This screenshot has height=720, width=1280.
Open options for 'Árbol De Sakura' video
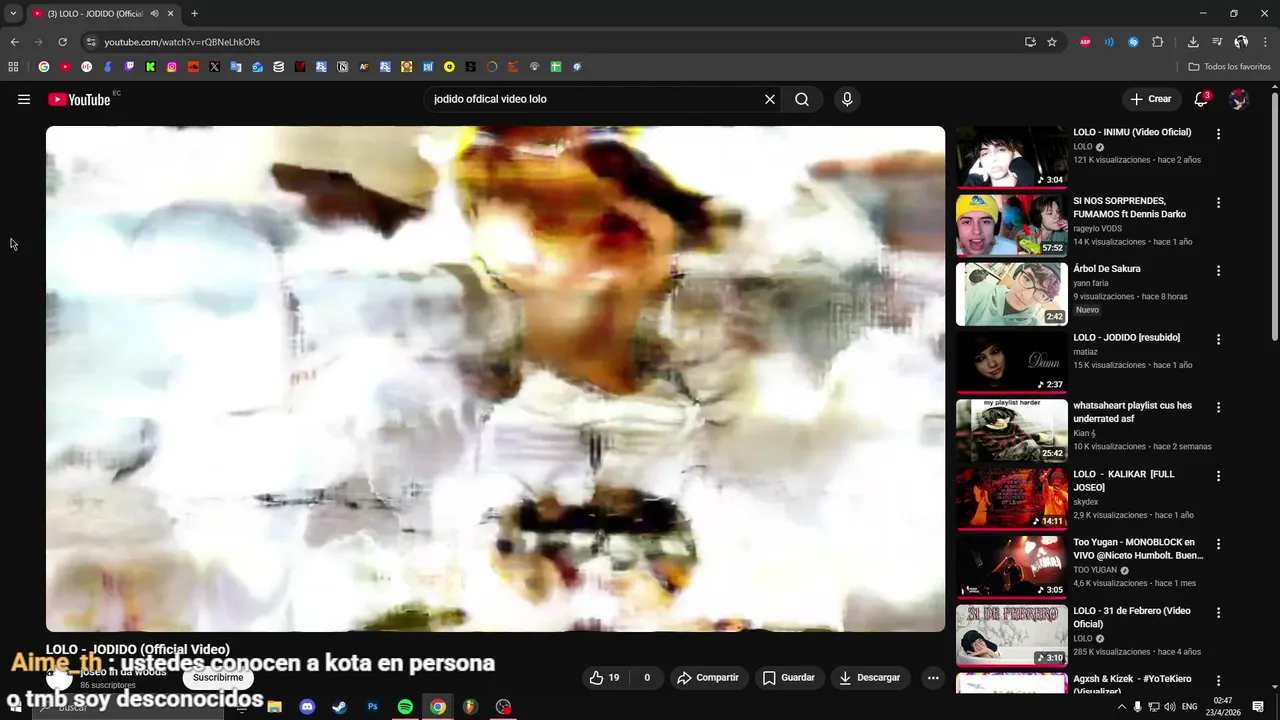(x=1218, y=271)
